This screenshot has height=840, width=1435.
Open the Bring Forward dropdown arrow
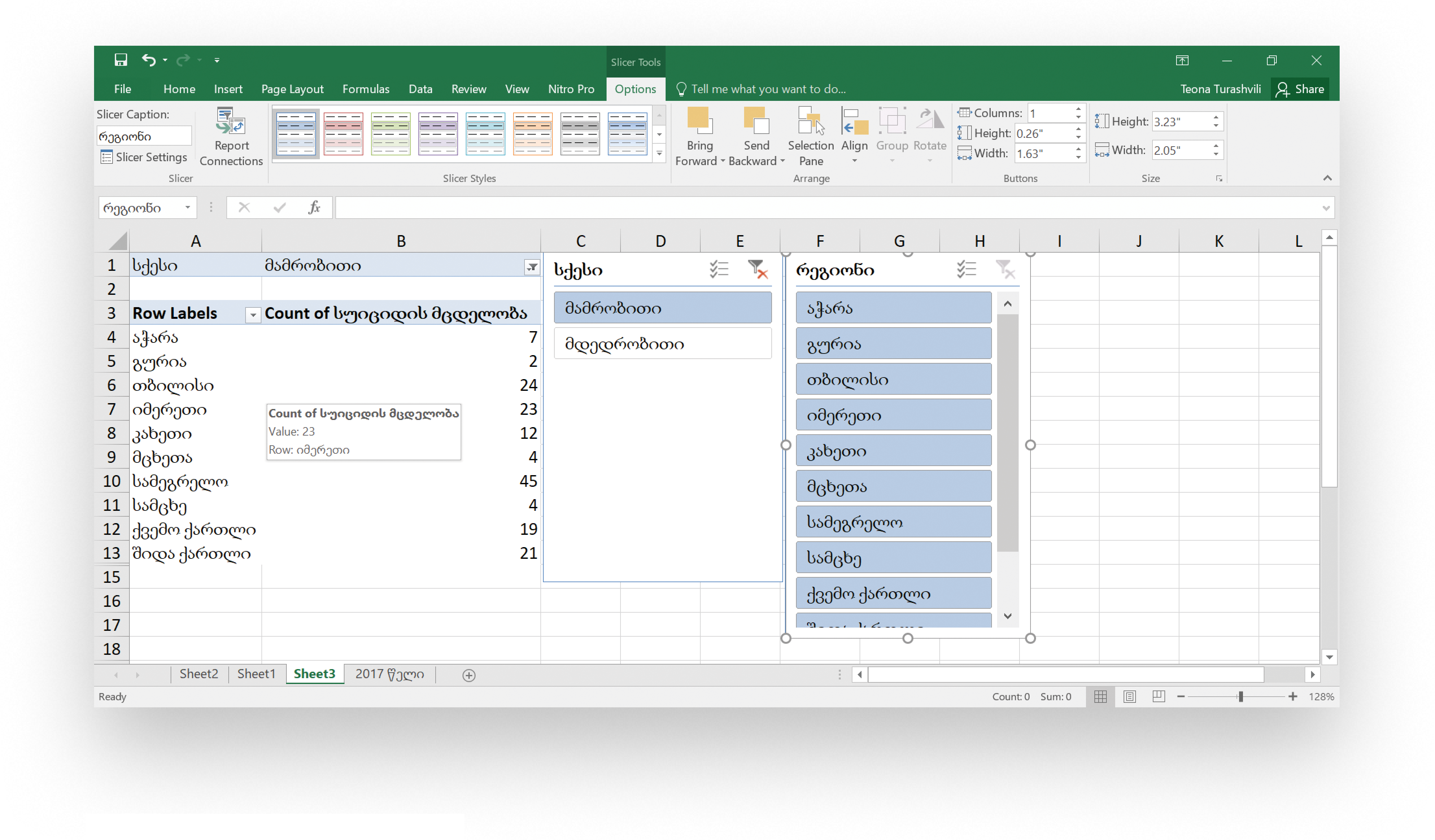pyautogui.click(x=723, y=161)
